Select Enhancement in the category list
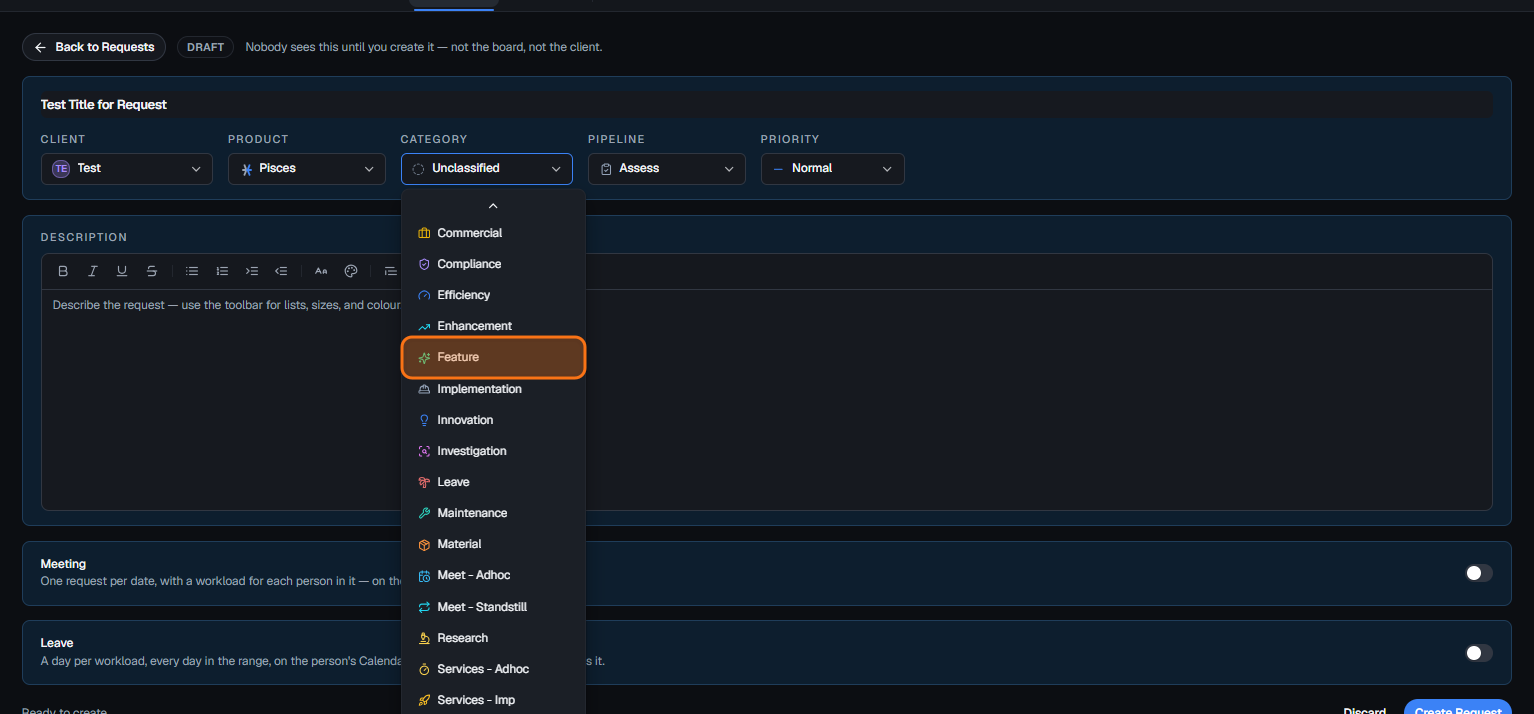Viewport: 1534px width, 714px height. tap(493, 326)
